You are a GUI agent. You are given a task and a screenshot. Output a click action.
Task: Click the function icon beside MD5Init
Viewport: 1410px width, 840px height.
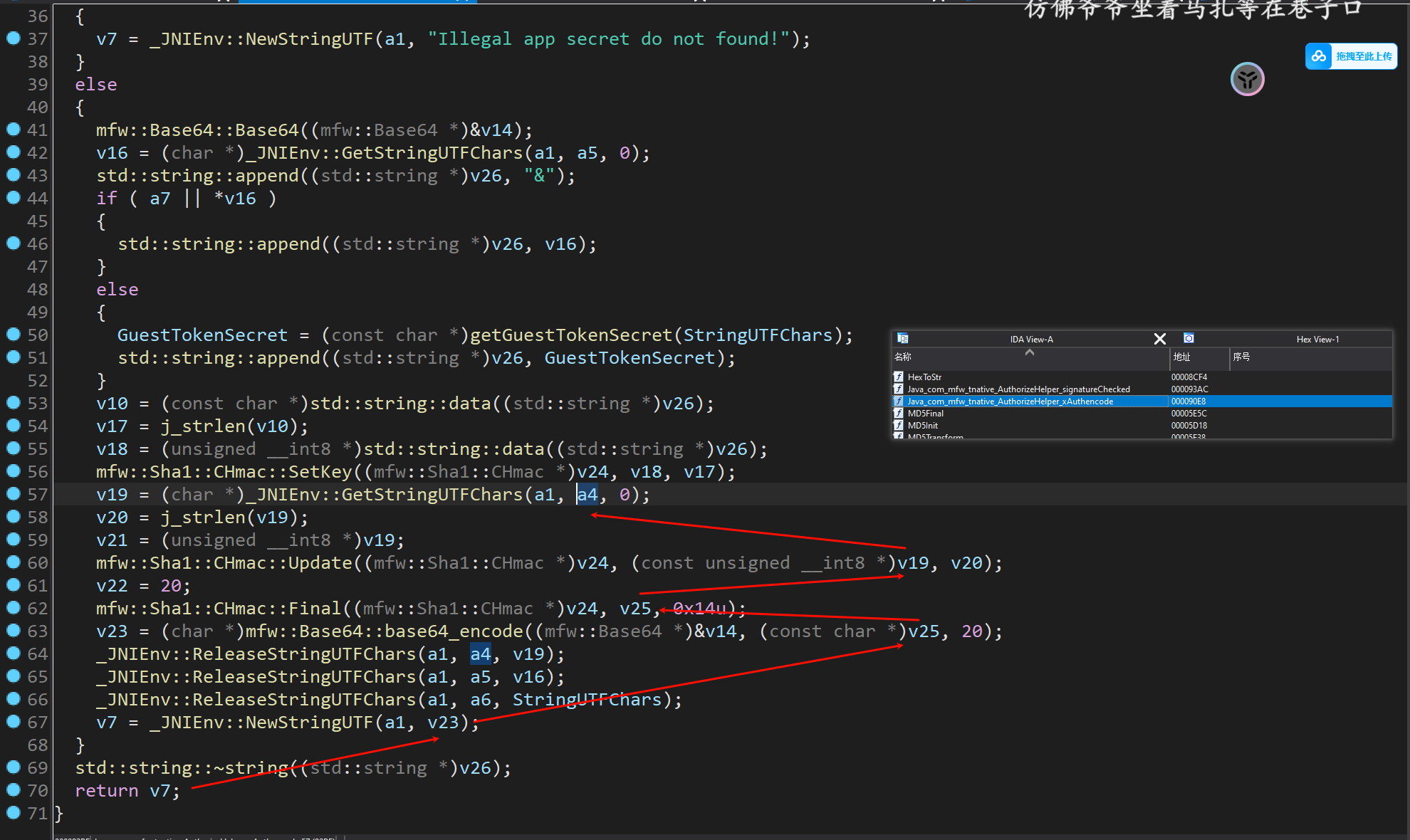point(899,425)
